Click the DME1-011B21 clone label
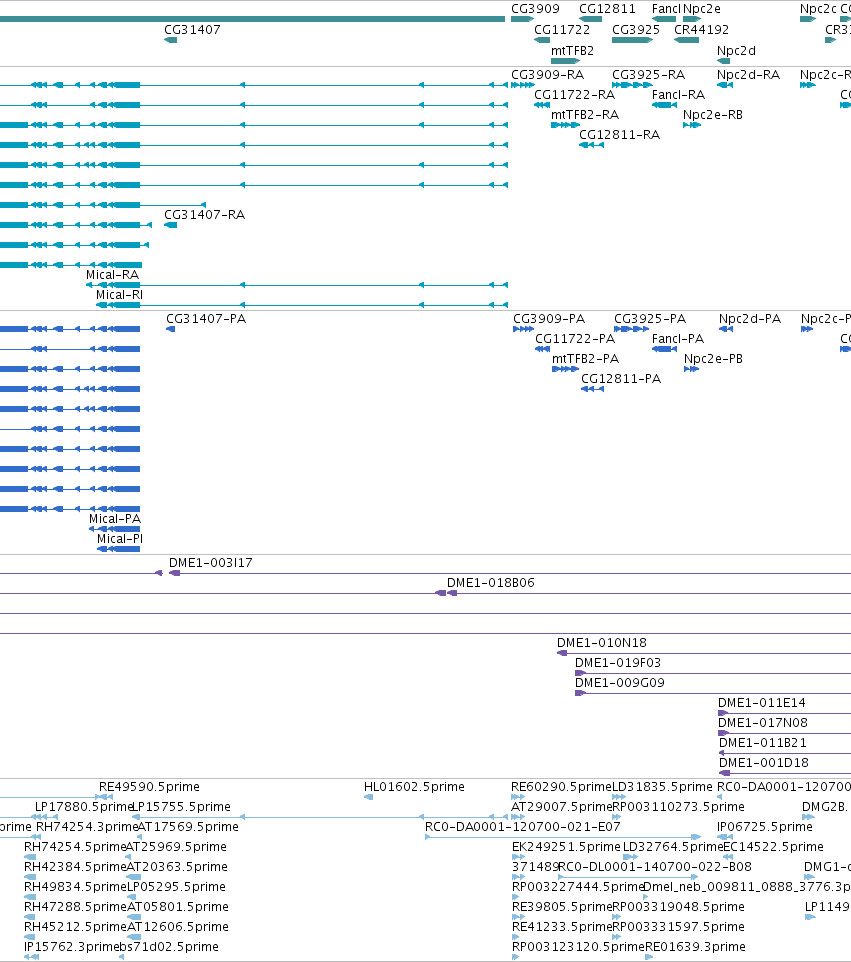Viewport: 851px width, 962px height. pyautogui.click(x=763, y=743)
